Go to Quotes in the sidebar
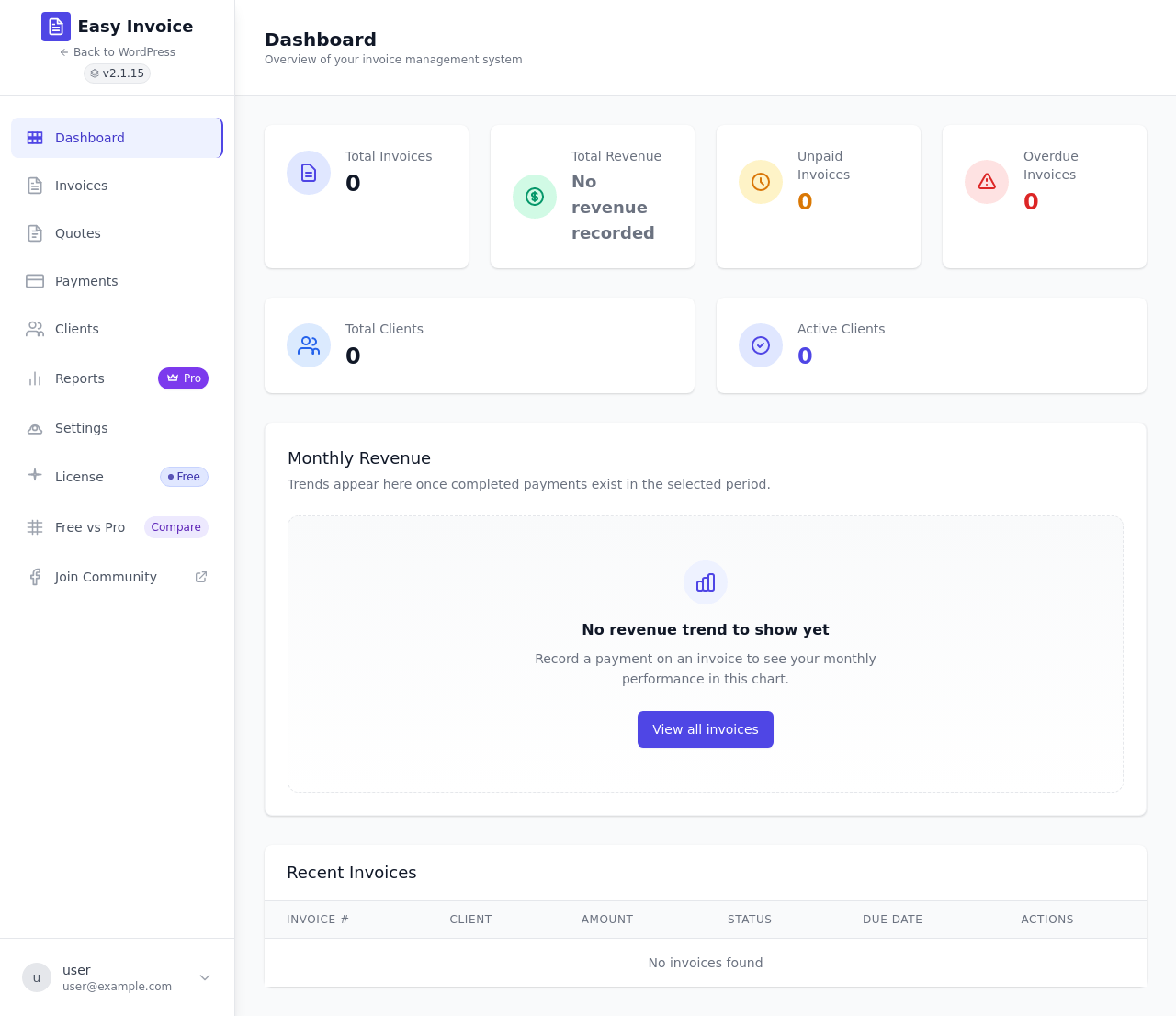Viewport: 1176px width, 1016px height. (x=117, y=233)
